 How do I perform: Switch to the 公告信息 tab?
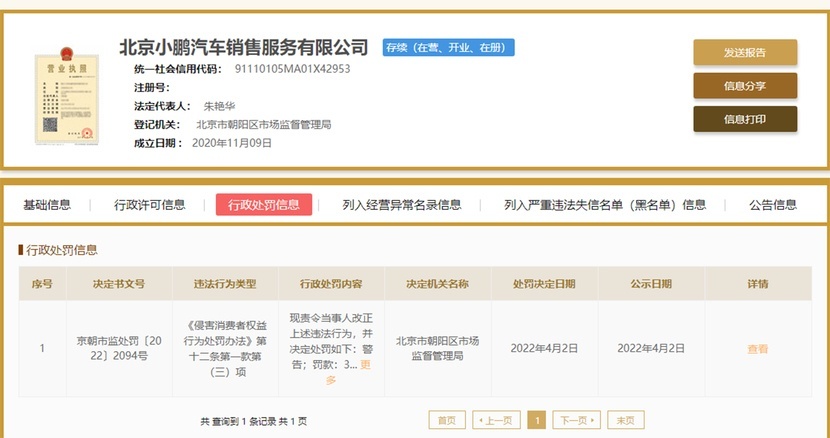[x=772, y=205]
